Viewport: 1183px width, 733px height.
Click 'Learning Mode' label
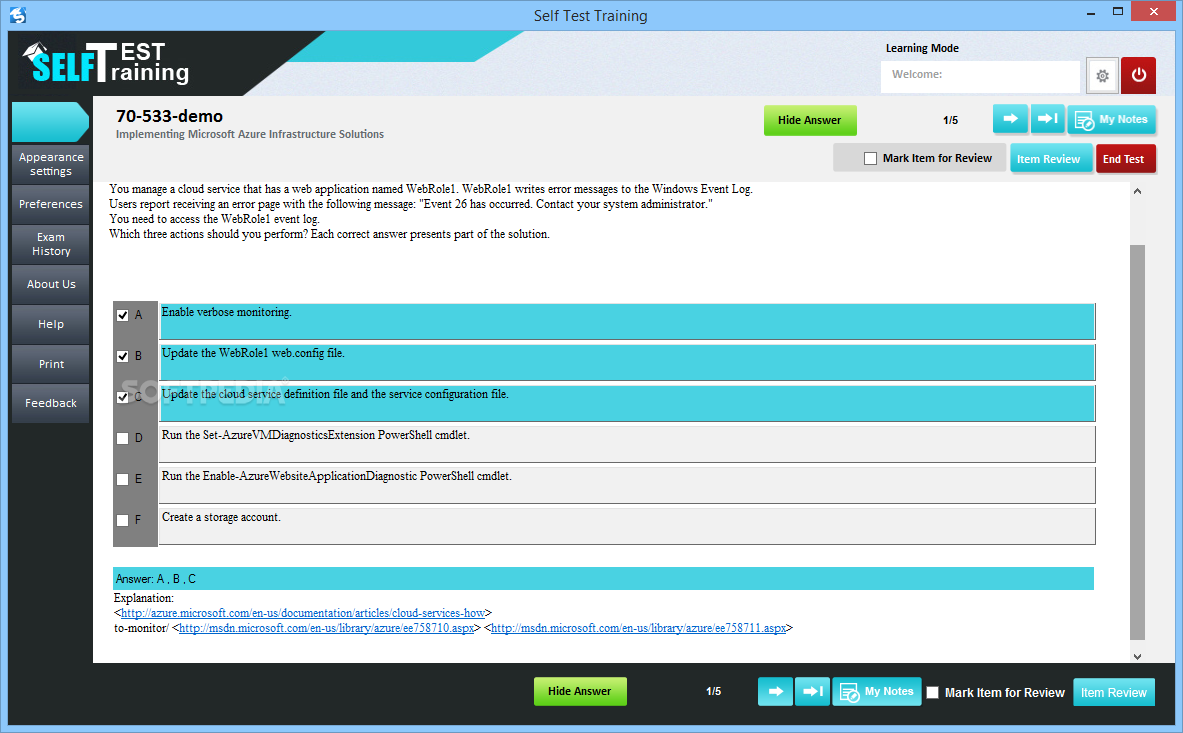tap(922, 48)
